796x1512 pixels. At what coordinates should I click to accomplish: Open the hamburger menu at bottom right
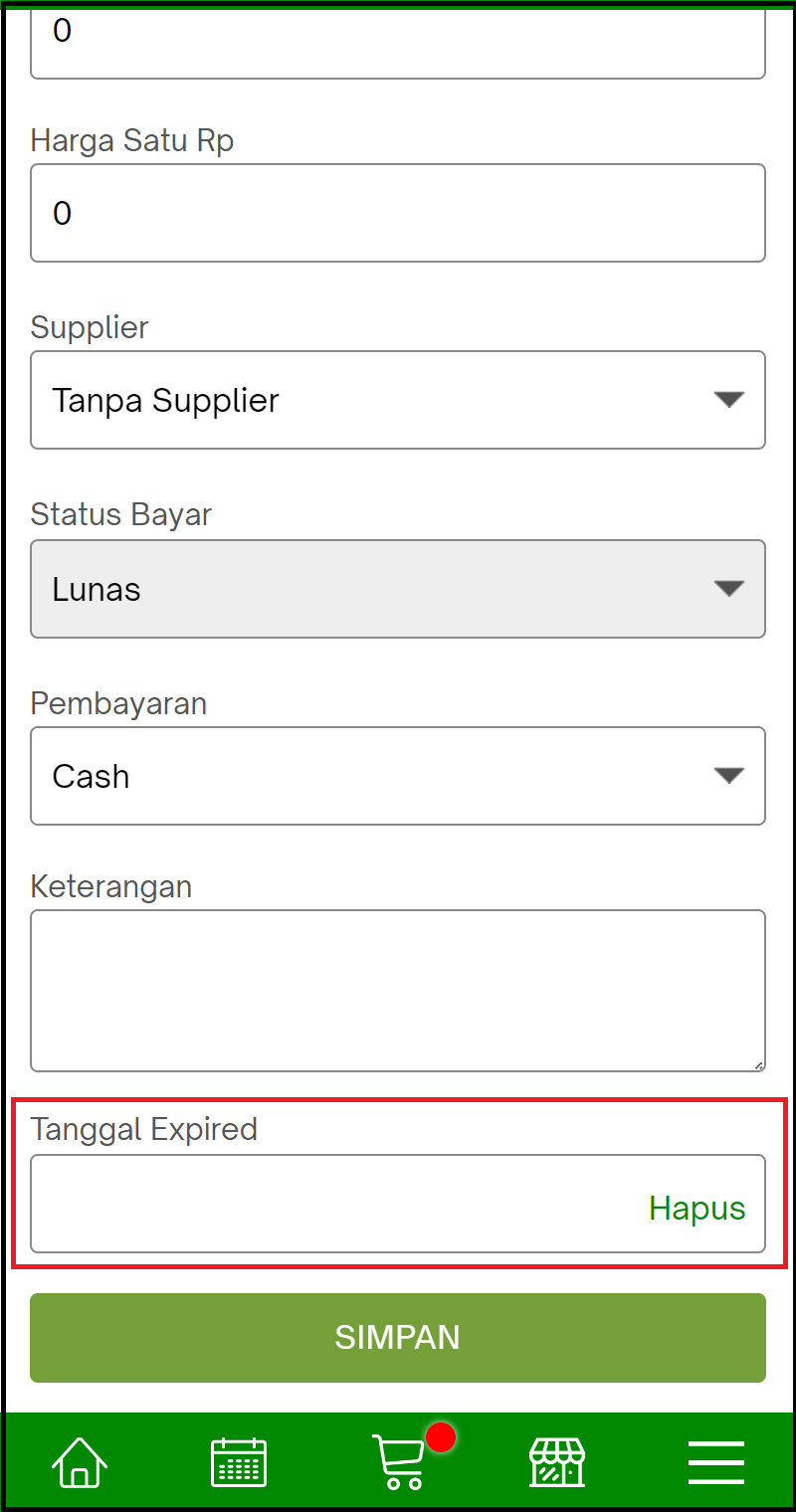click(715, 1461)
